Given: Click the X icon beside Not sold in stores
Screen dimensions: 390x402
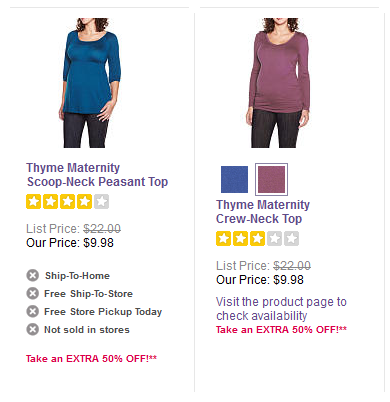Looking at the screenshot, I should pyautogui.click(x=33, y=330).
